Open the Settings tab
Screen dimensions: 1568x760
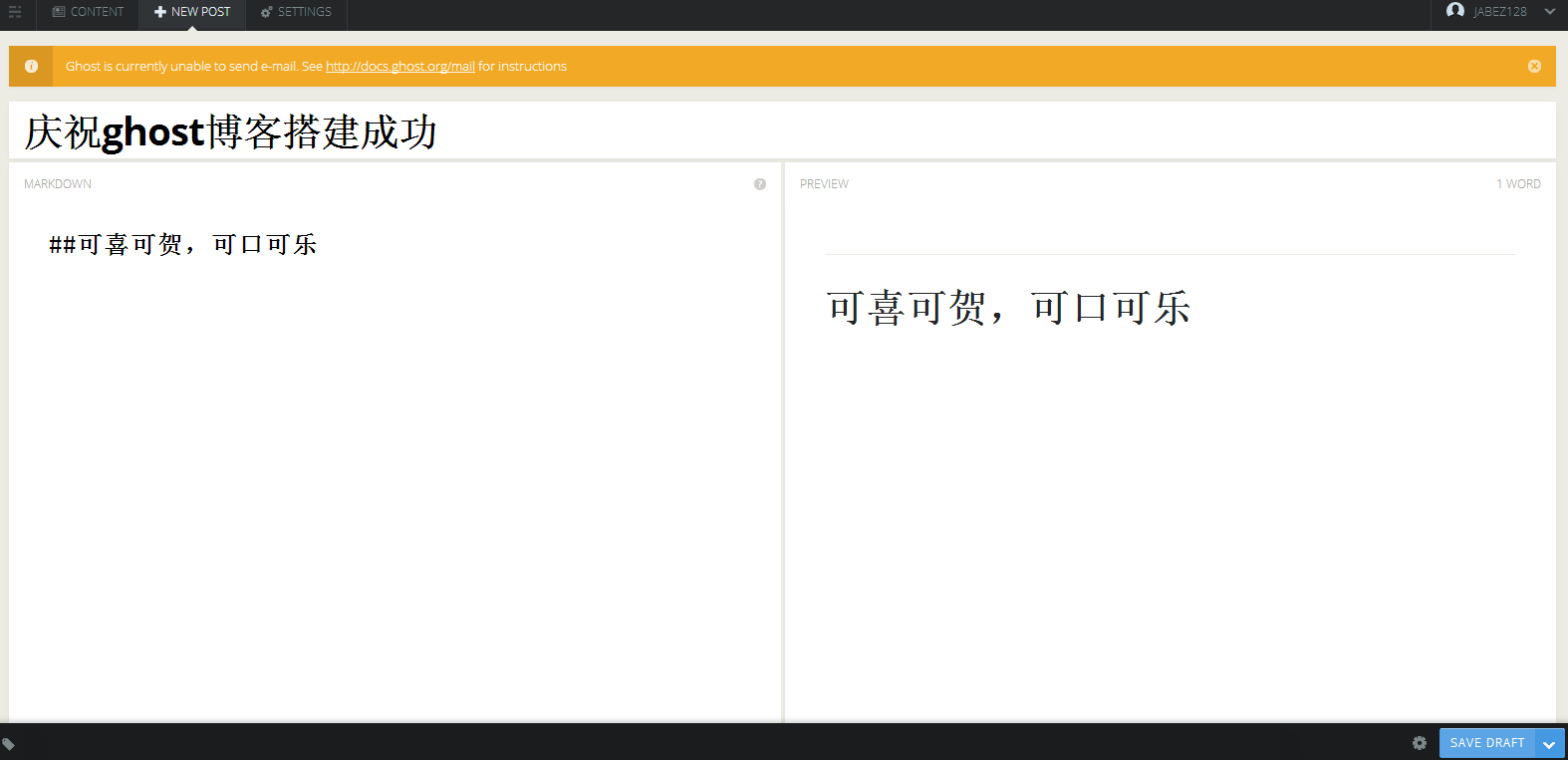point(296,12)
